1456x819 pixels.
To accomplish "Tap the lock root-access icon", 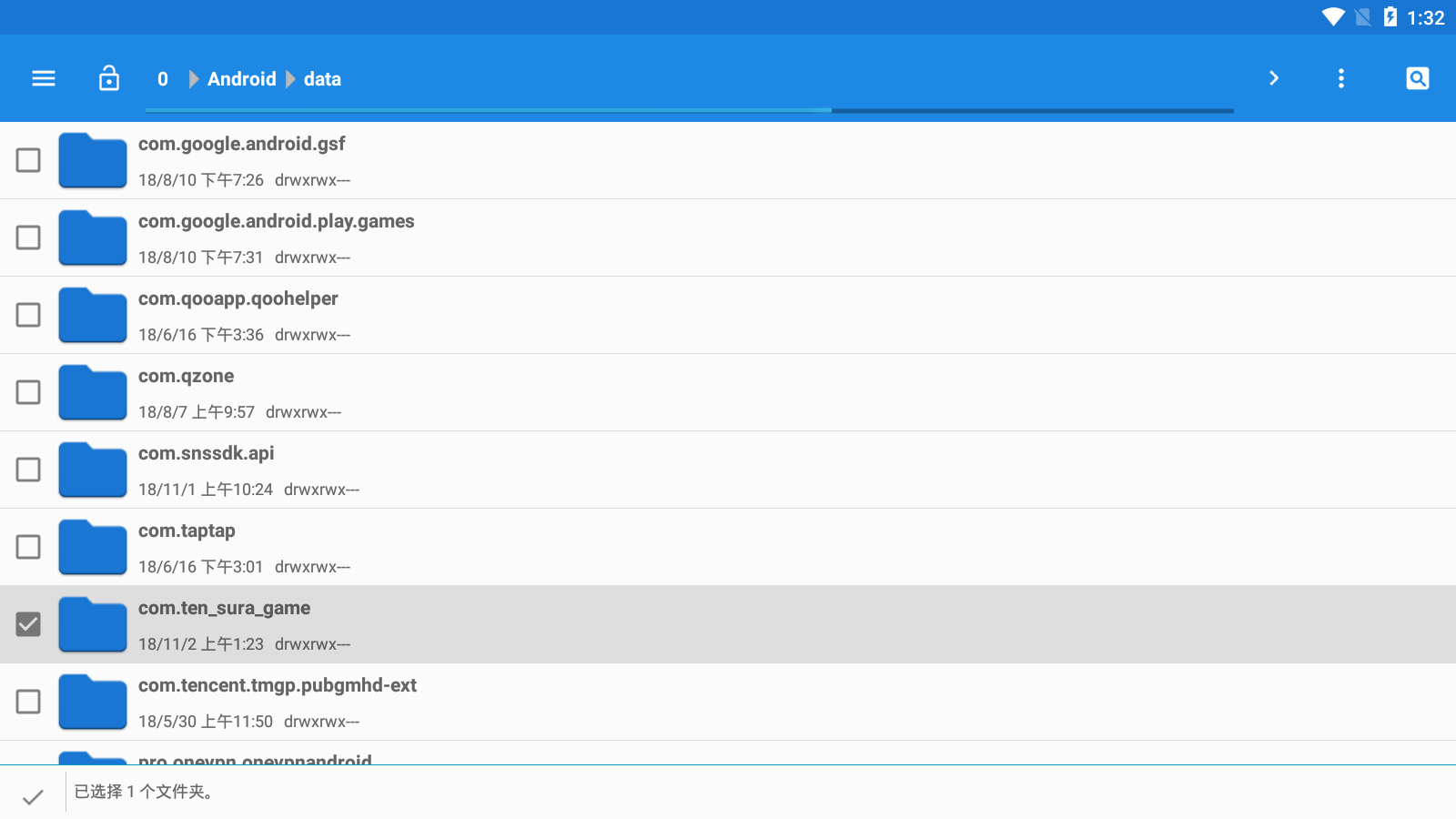I will (x=109, y=78).
